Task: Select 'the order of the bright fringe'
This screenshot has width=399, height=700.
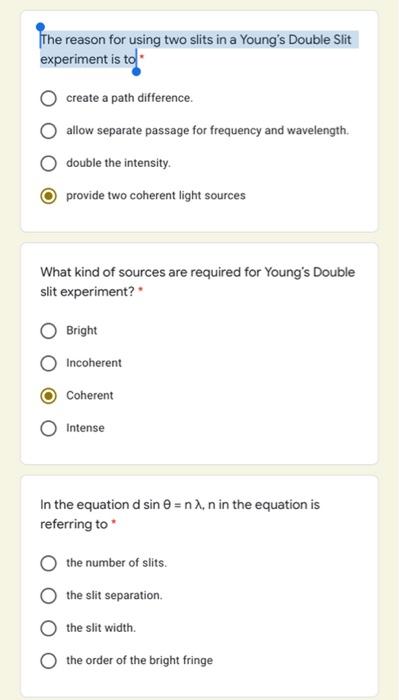Action: 48,661
